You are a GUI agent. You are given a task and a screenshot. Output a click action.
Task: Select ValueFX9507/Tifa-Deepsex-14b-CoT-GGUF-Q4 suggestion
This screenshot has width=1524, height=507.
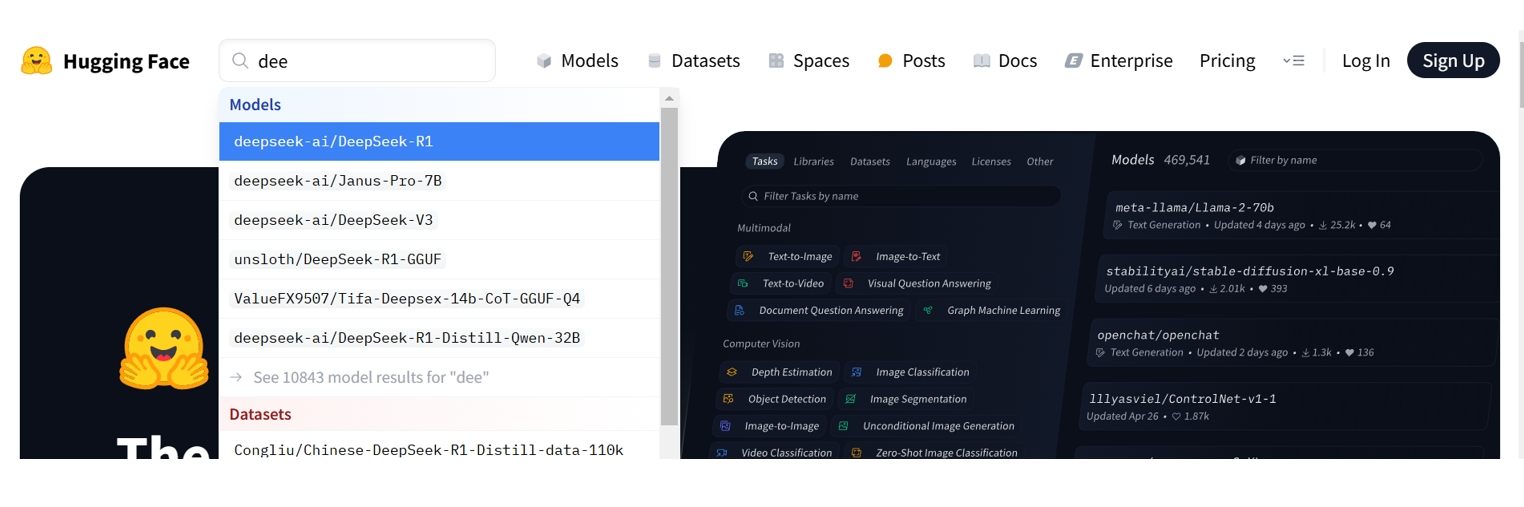(439, 298)
